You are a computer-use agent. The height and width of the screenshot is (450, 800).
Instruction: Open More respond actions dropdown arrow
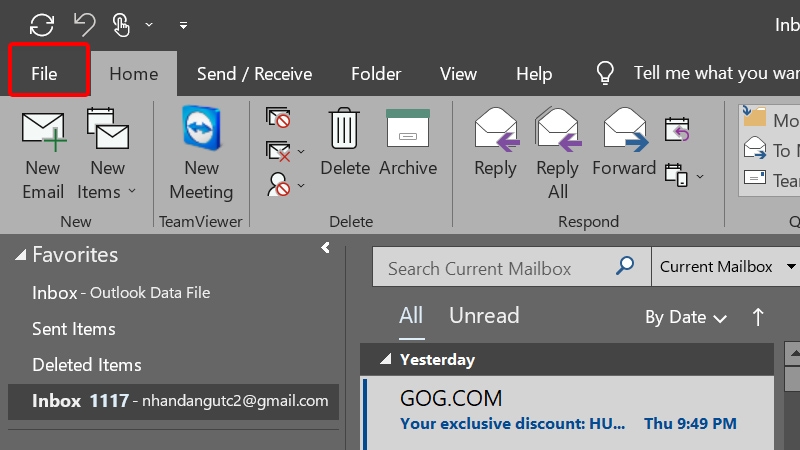coord(700,176)
